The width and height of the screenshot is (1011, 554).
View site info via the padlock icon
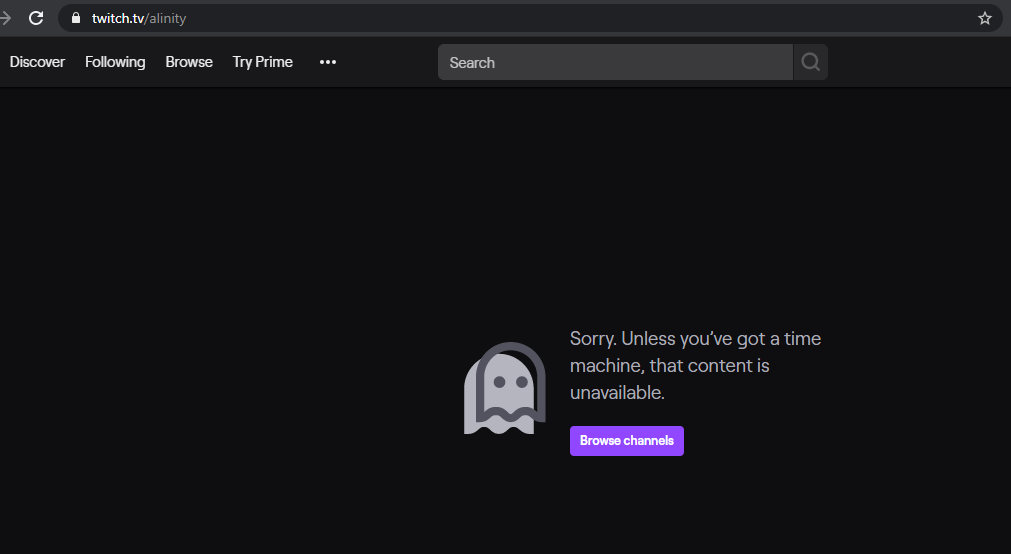coord(75,18)
